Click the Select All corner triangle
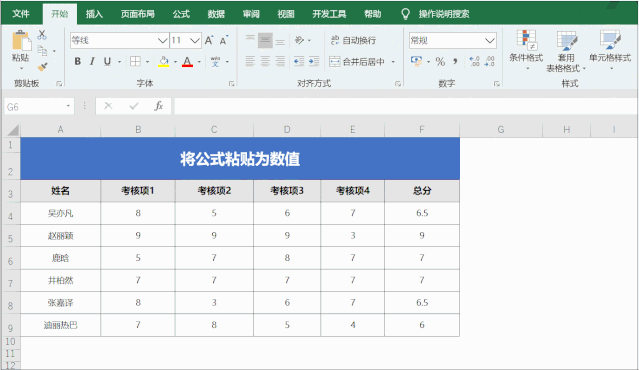 (13, 130)
